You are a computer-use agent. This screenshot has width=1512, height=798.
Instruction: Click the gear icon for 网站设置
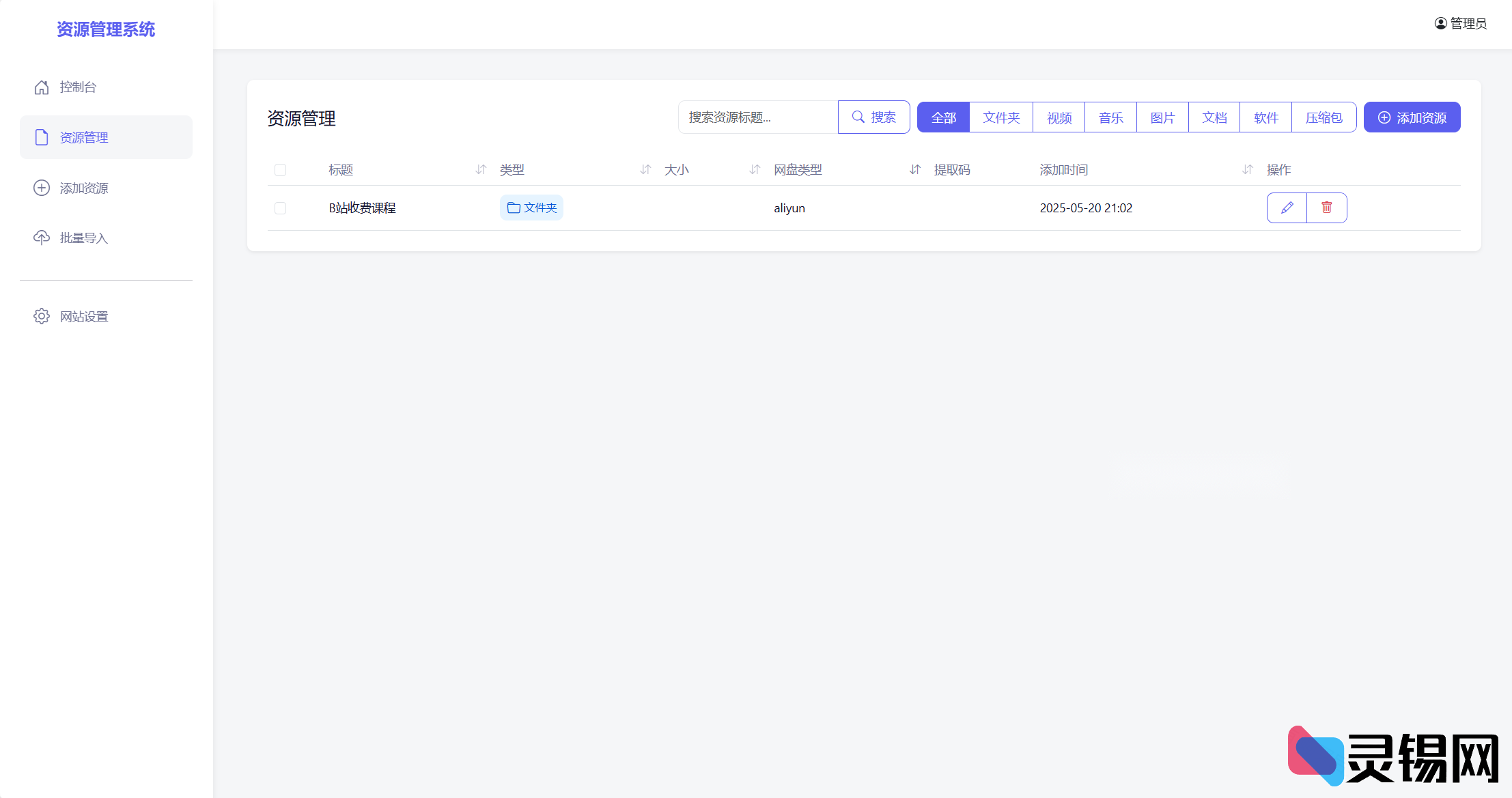42,316
